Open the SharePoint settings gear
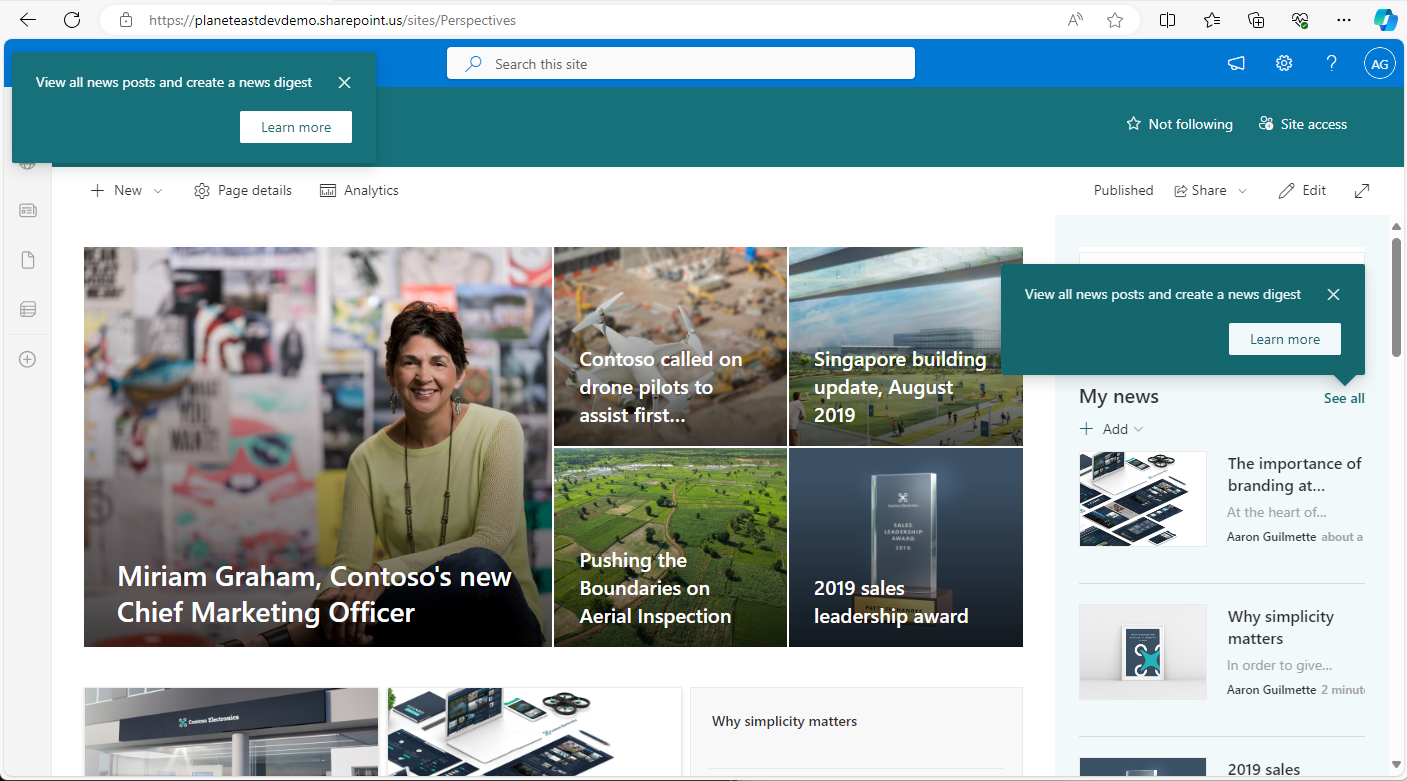 (1283, 63)
